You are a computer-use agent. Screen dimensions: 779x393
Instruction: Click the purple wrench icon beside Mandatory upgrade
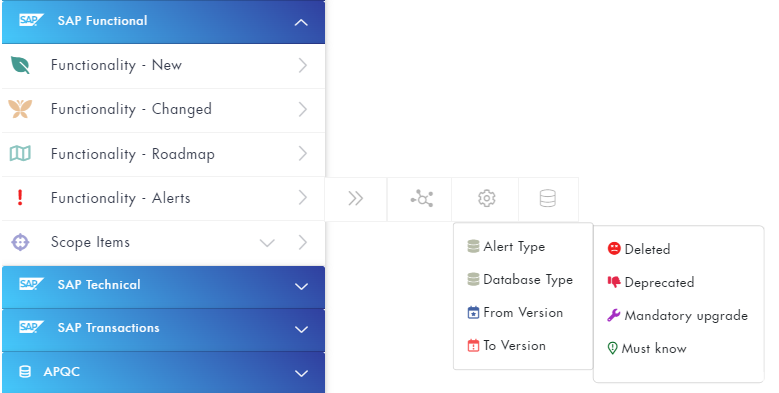pos(614,315)
